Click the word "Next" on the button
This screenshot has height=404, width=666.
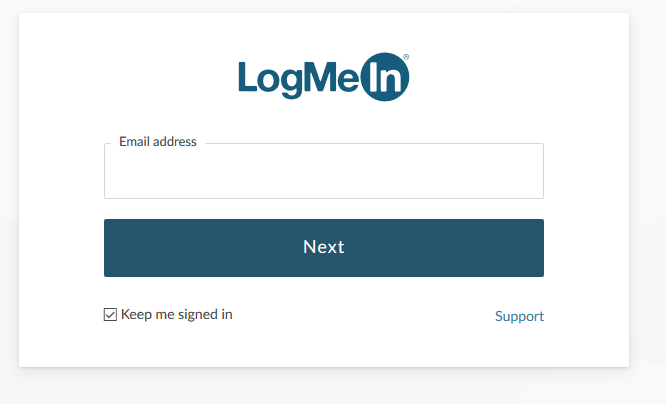pyautogui.click(x=324, y=247)
